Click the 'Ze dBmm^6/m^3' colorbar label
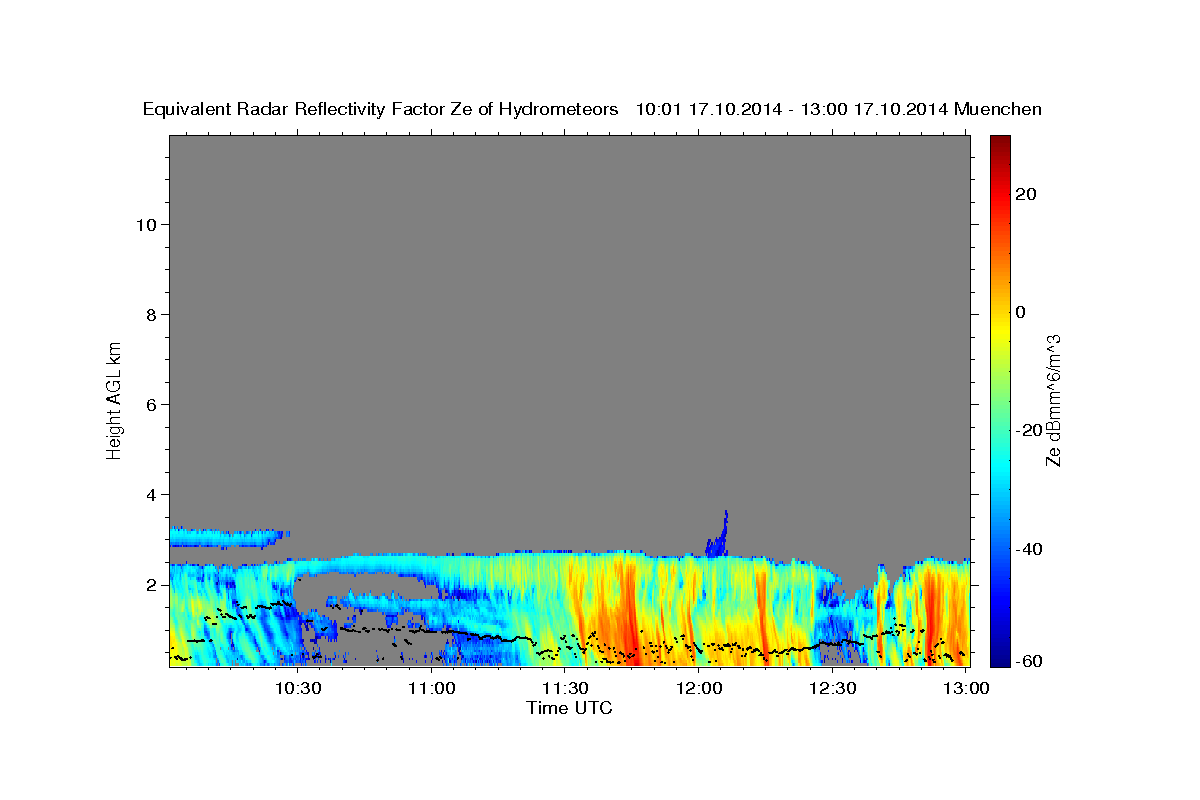Viewport: 1200px width, 800px height. click(x=1052, y=400)
